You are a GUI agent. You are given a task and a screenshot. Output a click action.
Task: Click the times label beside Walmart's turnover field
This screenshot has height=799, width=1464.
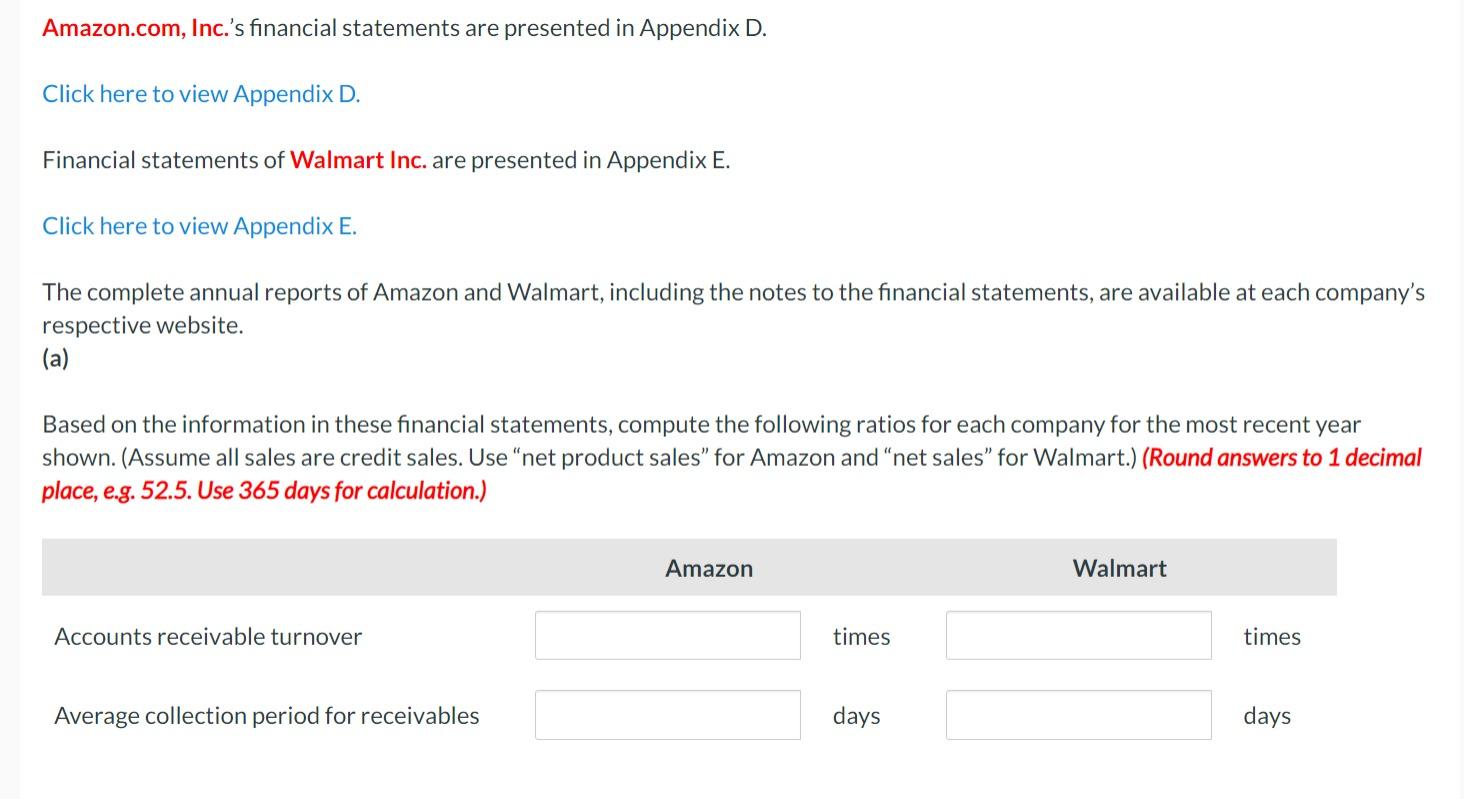click(1271, 636)
